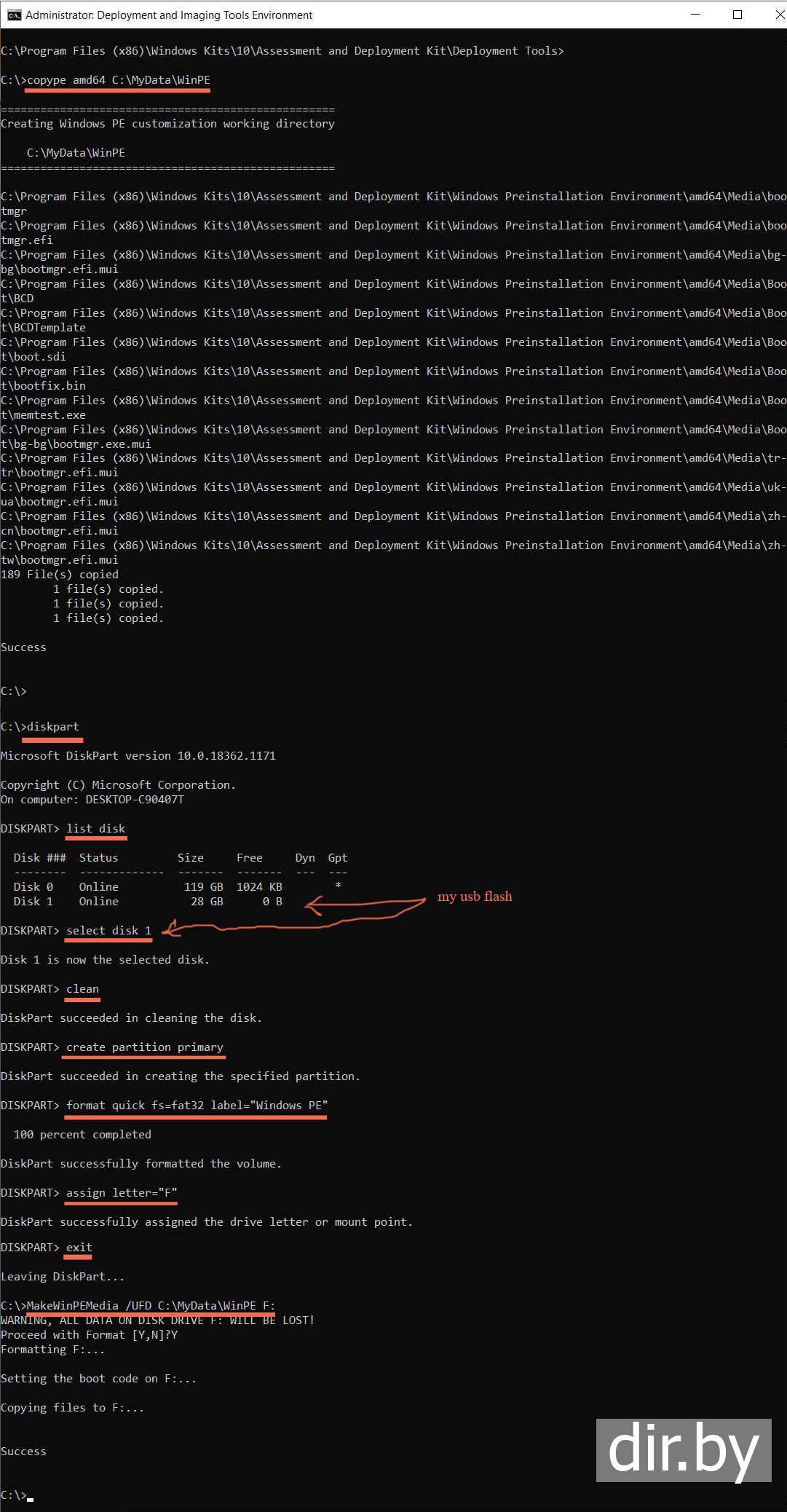This screenshot has width=787, height=1512.
Task: Click the 'exit' DISKPART command
Action: click(79, 1248)
